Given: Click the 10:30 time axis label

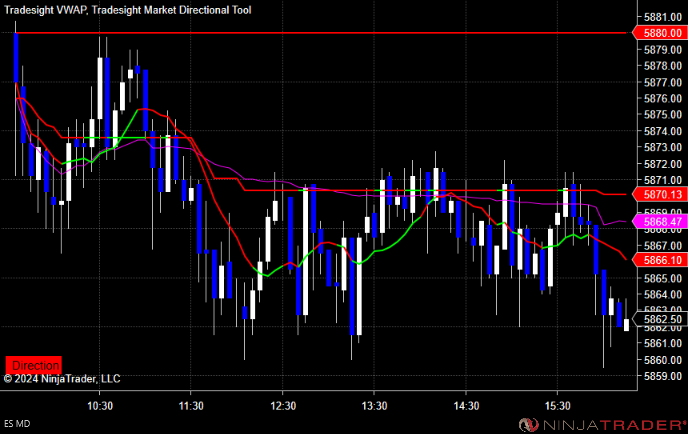Looking at the screenshot, I should 100,405.
